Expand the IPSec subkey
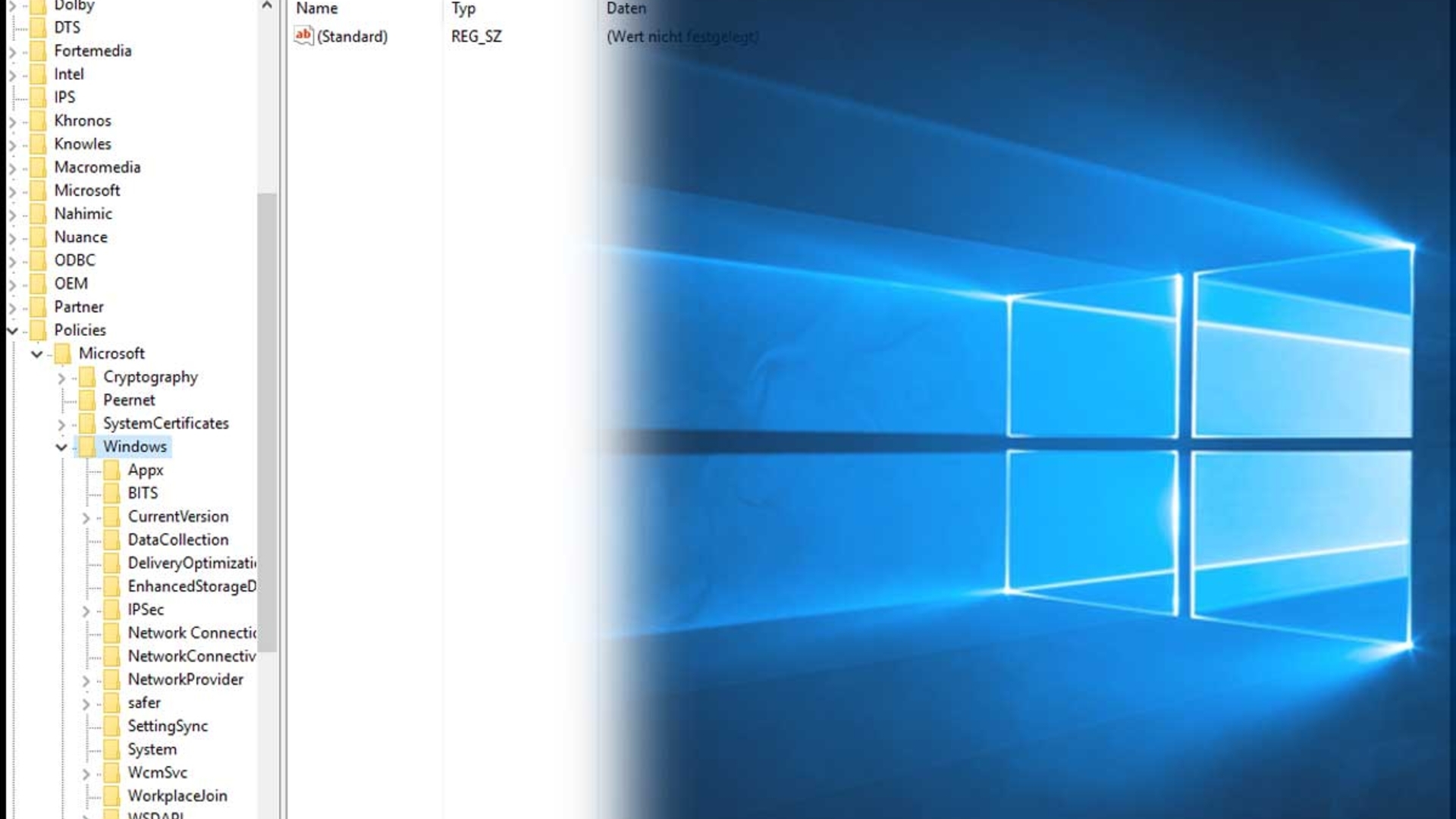This screenshot has height=819, width=1456. (x=86, y=610)
